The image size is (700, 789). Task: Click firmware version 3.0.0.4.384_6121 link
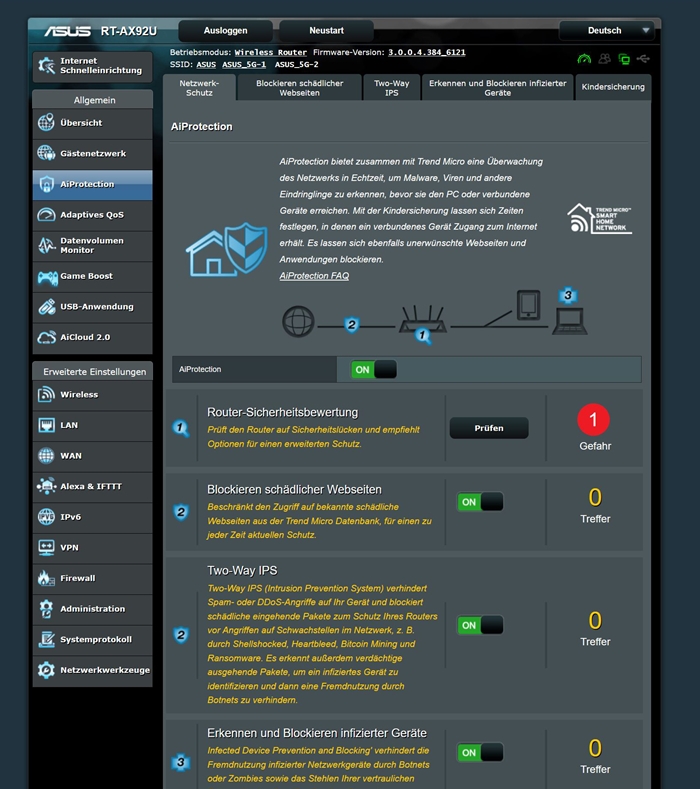(x=427, y=52)
